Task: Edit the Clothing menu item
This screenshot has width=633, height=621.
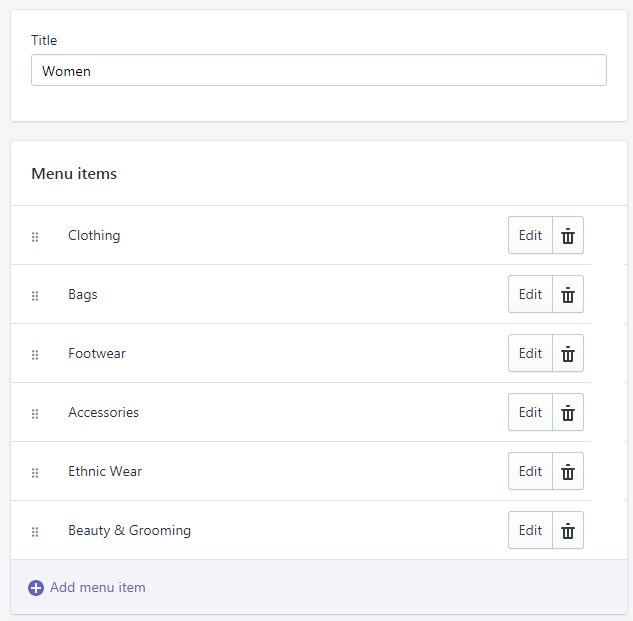Action: 530,236
